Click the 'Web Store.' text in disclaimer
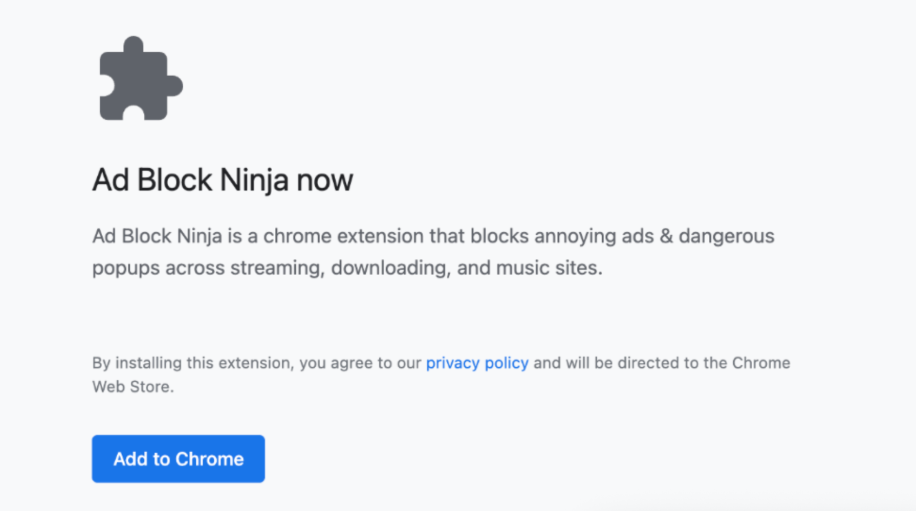Viewport: 916px width, 511px height. (x=133, y=387)
